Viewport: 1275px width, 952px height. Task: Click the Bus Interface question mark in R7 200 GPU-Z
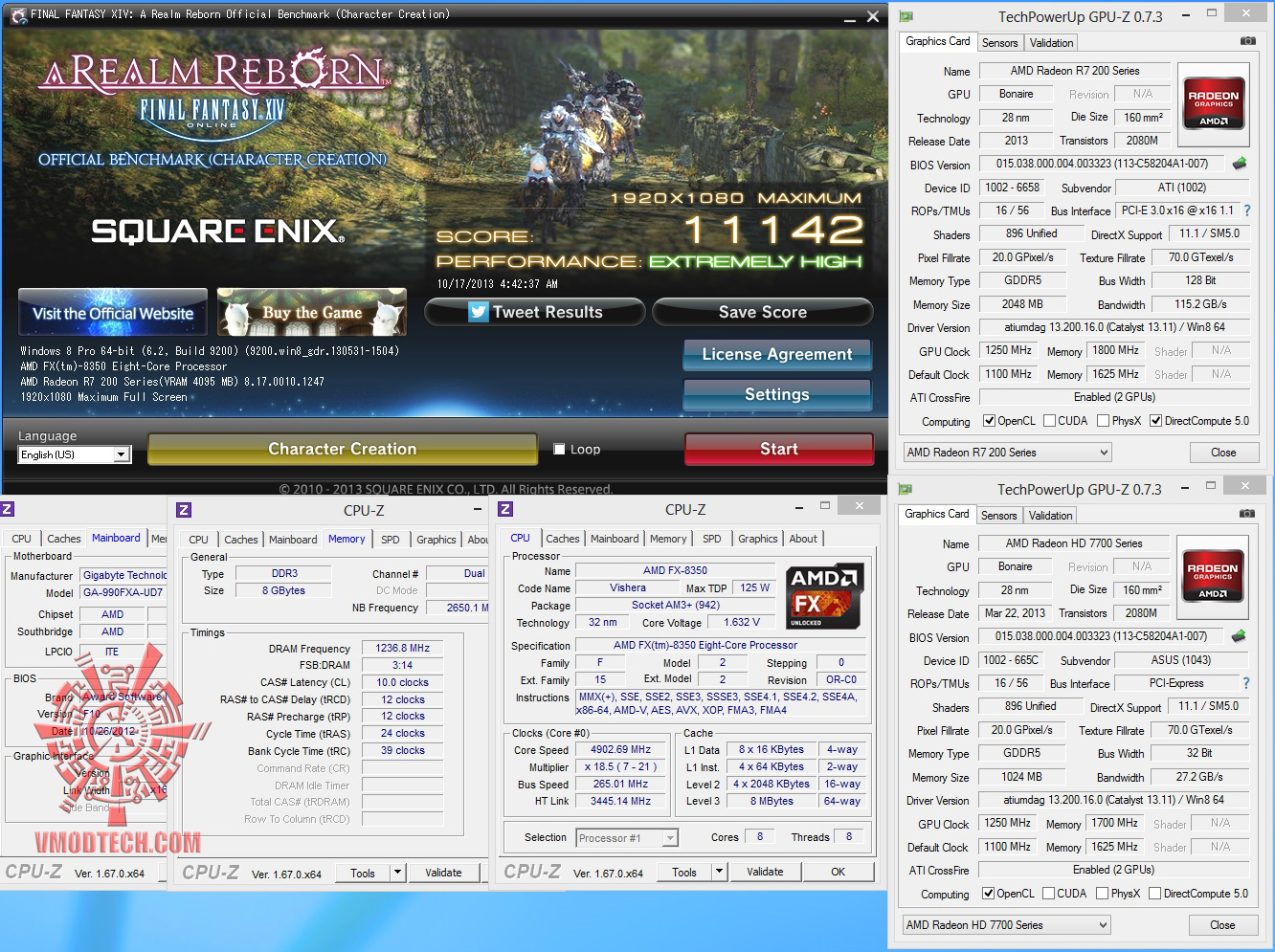(x=1246, y=210)
